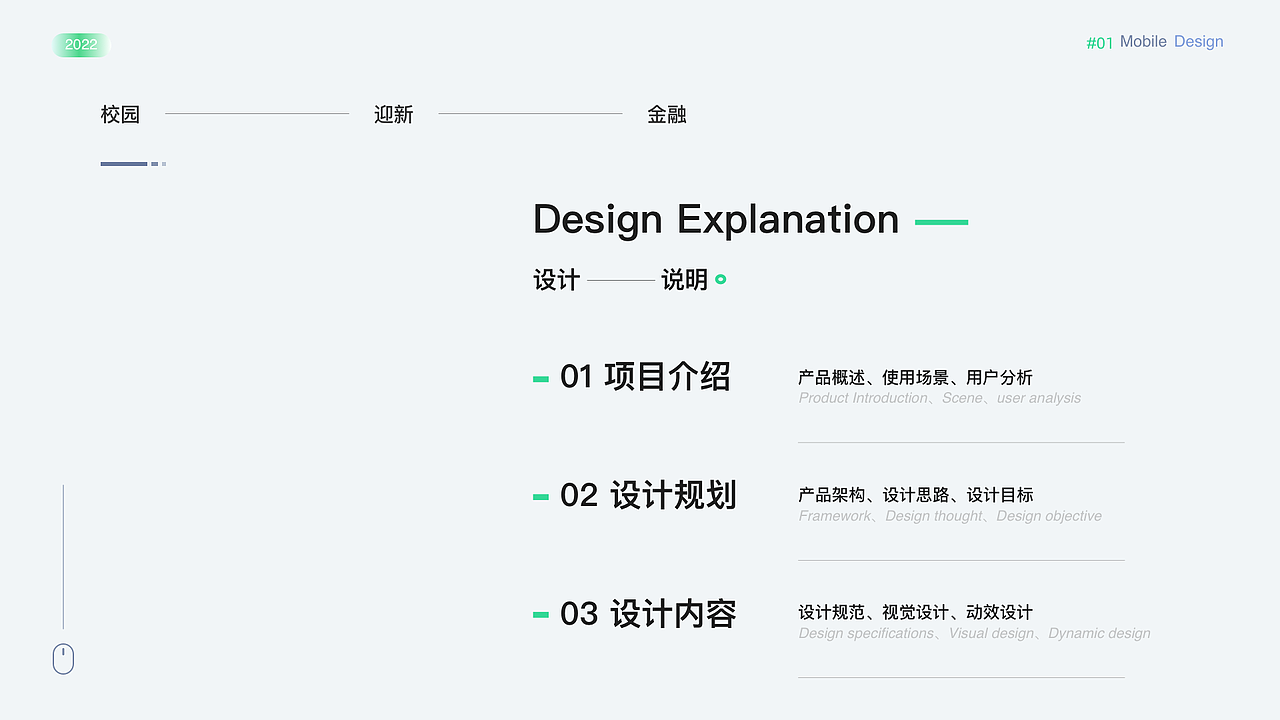Viewport: 1280px width, 720px height.
Task: Click green dash beside 03 设计内容
Action: [x=541, y=614]
